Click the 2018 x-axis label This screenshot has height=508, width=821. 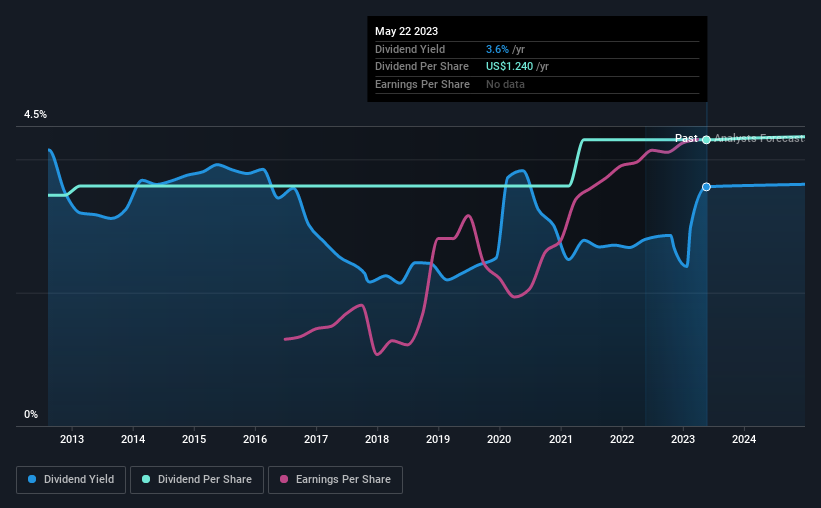coord(377,439)
